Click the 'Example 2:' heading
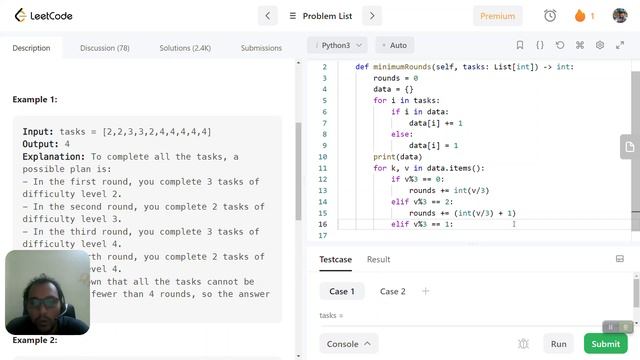The height and width of the screenshot is (360, 640). 35,340
